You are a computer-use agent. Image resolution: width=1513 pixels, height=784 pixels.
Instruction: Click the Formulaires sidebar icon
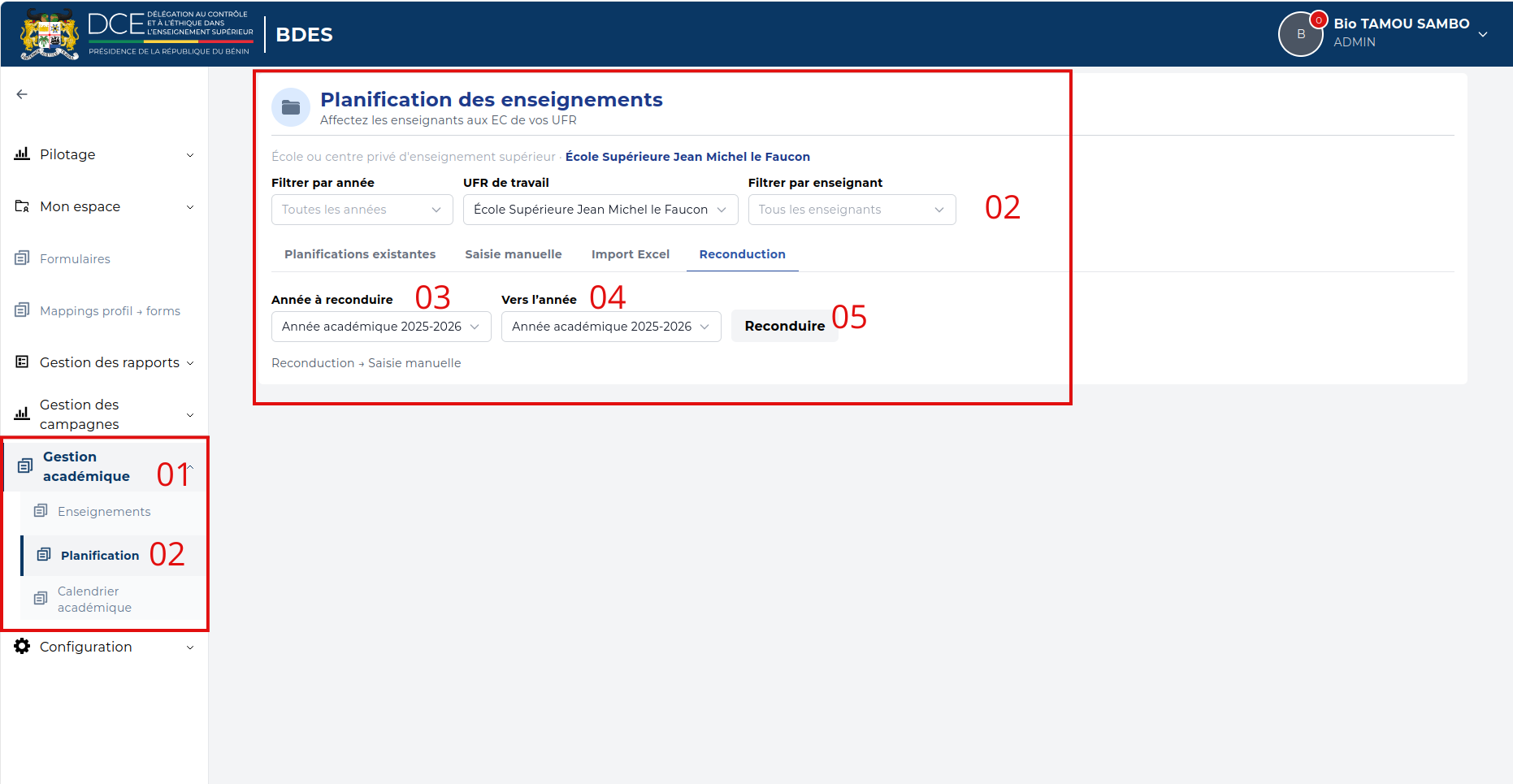[x=22, y=258]
